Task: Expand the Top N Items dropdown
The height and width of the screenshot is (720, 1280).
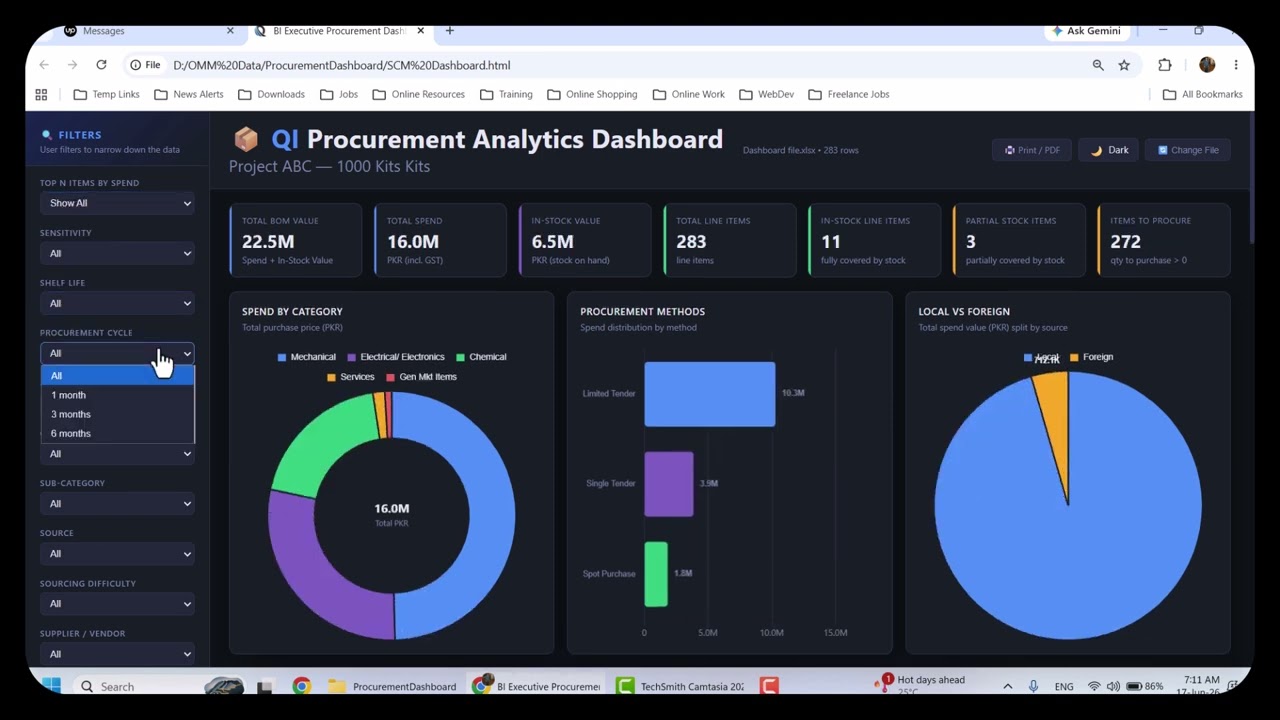Action: click(117, 203)
